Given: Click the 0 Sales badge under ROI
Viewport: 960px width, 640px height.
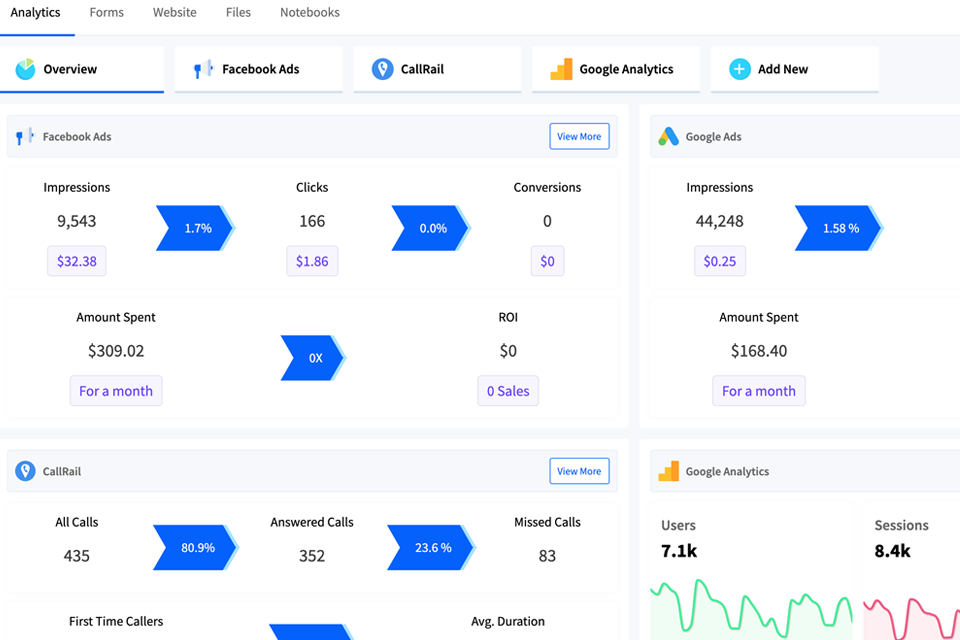Looking at the screenshot, I should pos(507,391).
